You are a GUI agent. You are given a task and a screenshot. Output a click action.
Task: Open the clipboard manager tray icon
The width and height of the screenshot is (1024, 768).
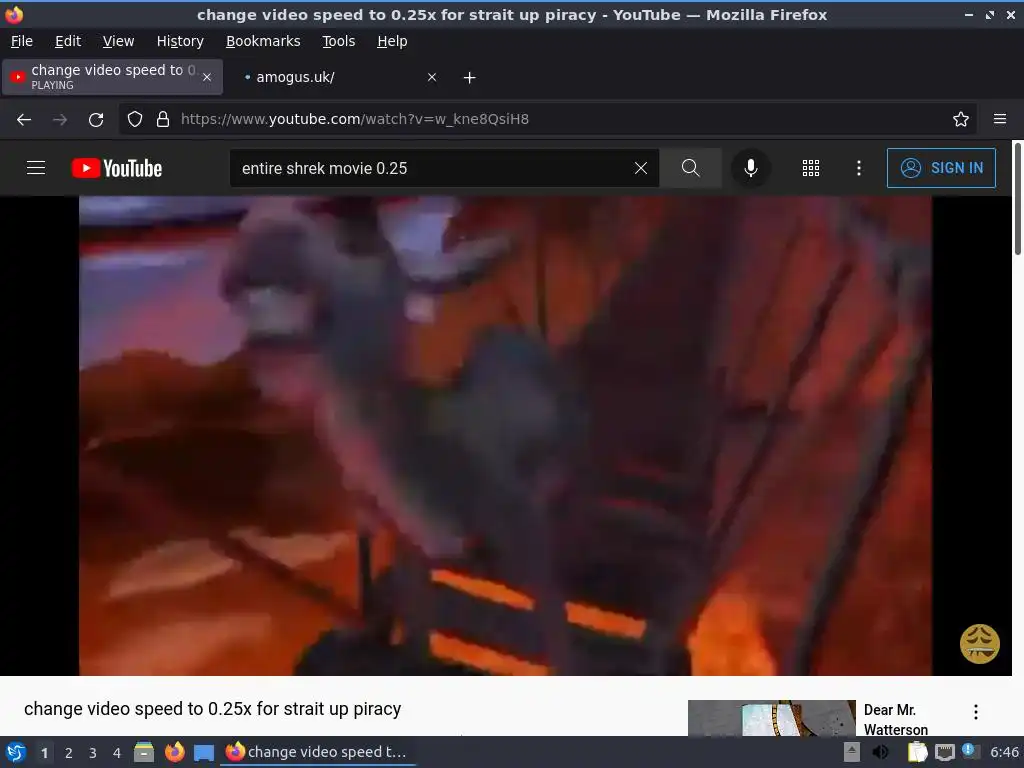tap(918, 752)
